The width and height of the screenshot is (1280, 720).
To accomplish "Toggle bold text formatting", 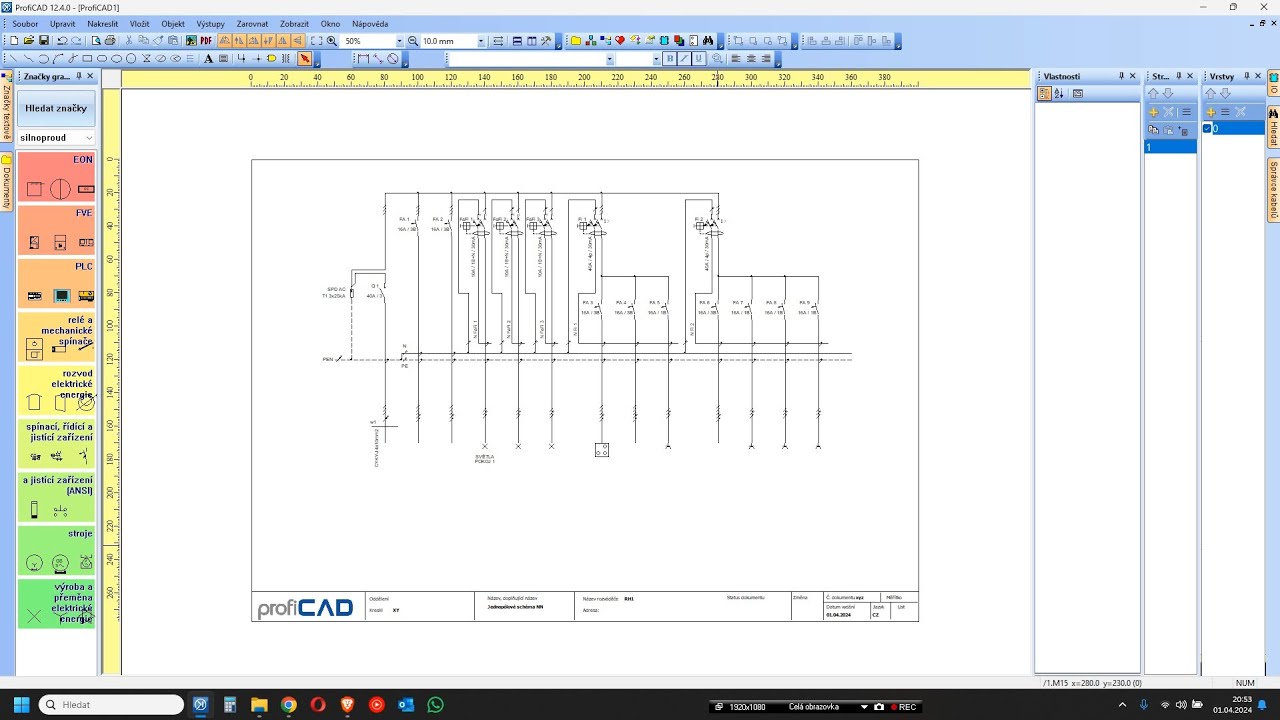I will click(670, 58).
